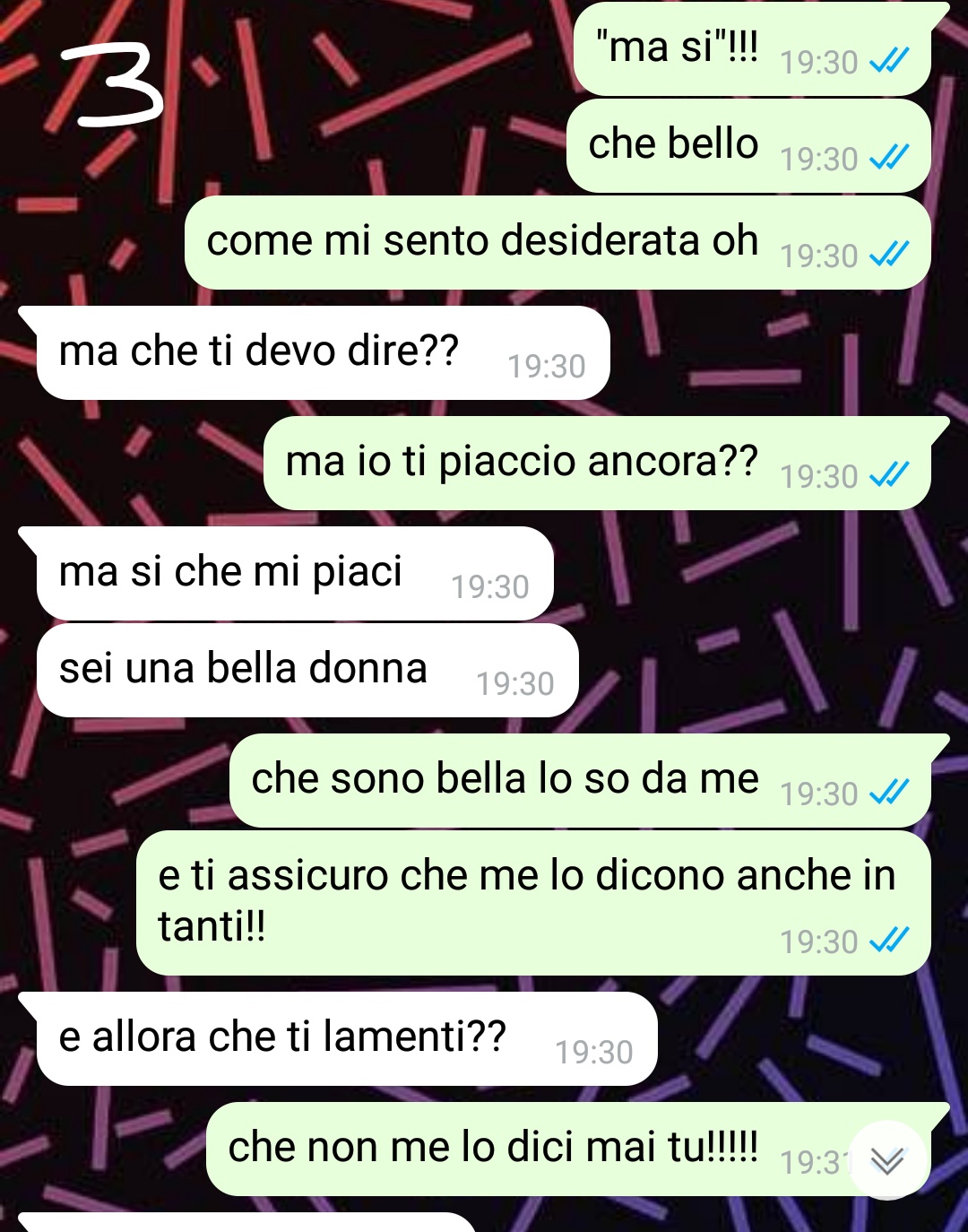Select the sent message "che bello"
The width and height of the screenshot is (968, 1232).
pos(749,145)
